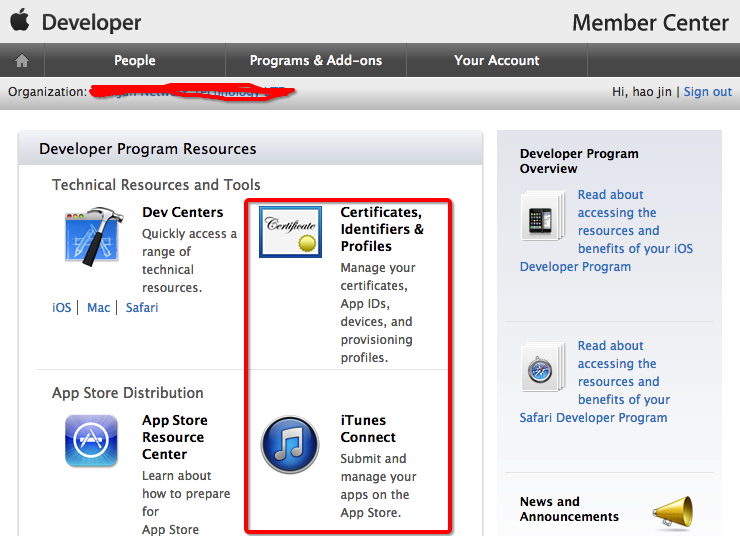Click 'Hi, hao jin' greeting text
Image resolution: width=740 pixels, height=536 pixels.
(642, 92)
